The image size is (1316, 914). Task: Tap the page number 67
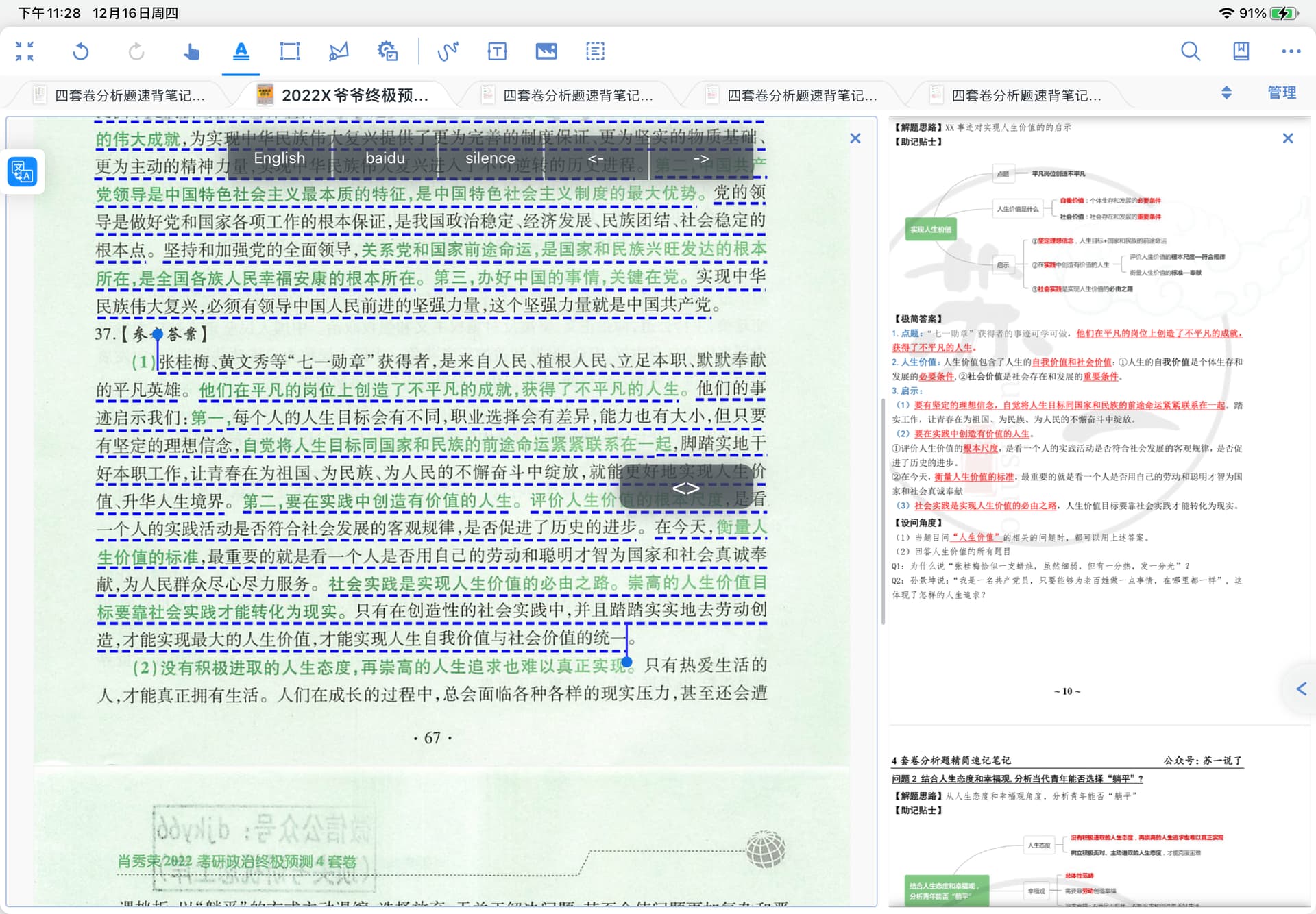tap(432, 738)
